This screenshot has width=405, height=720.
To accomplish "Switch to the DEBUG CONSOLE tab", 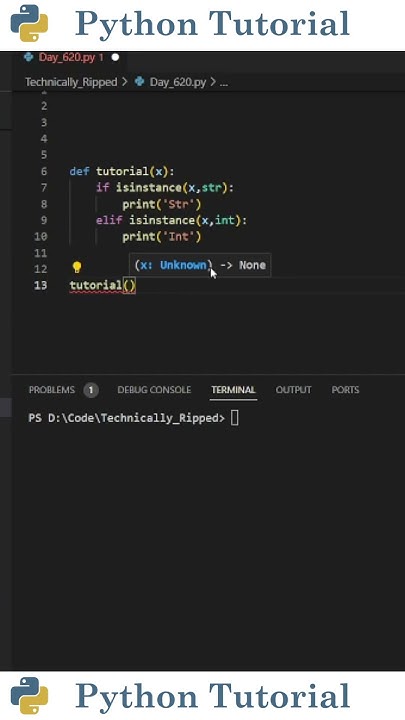I will click(x=154, y=390).
